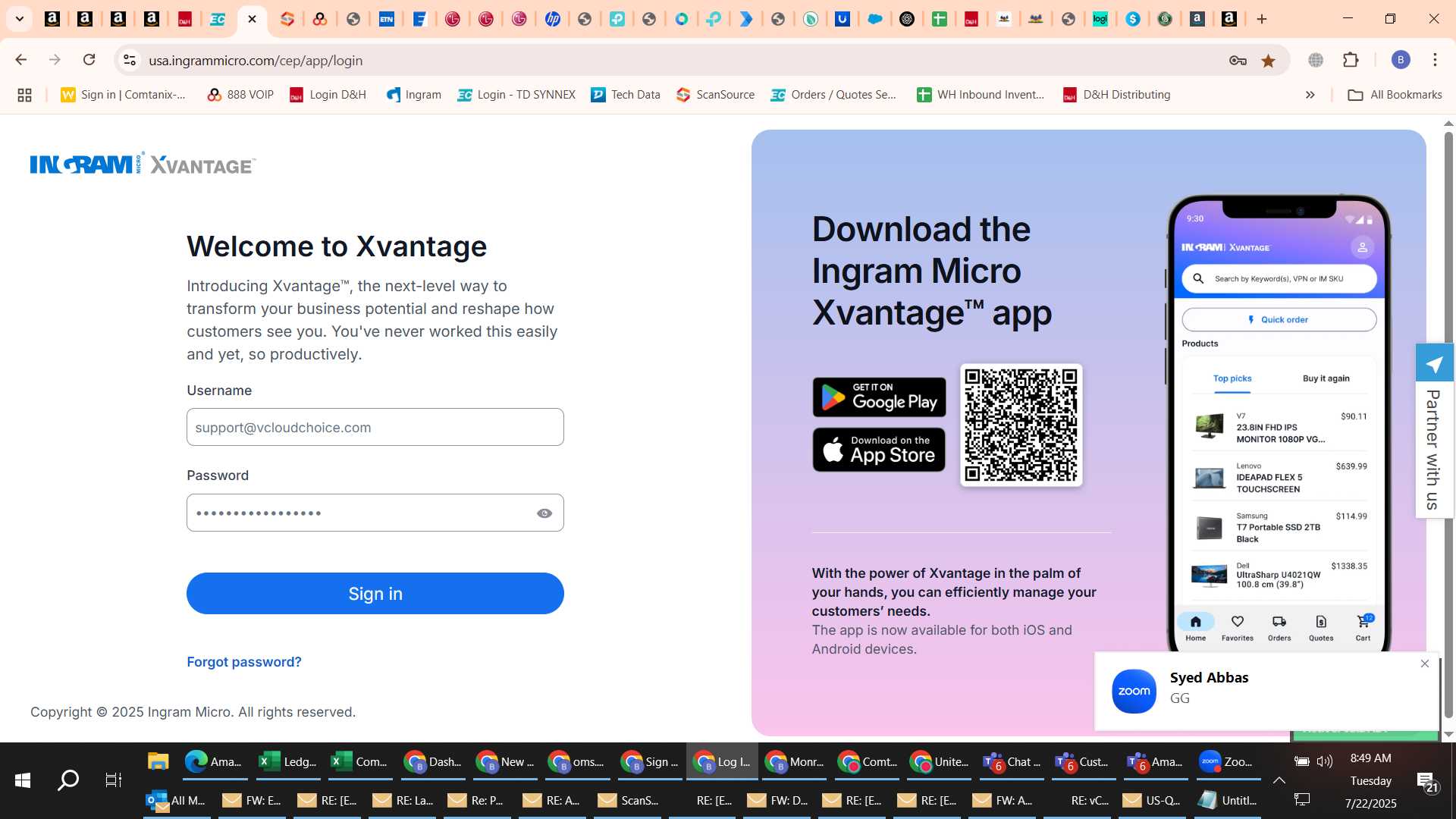1456x819 pixels.
Task: Open the Get it on Google Play badge
Action: [880, 397]
